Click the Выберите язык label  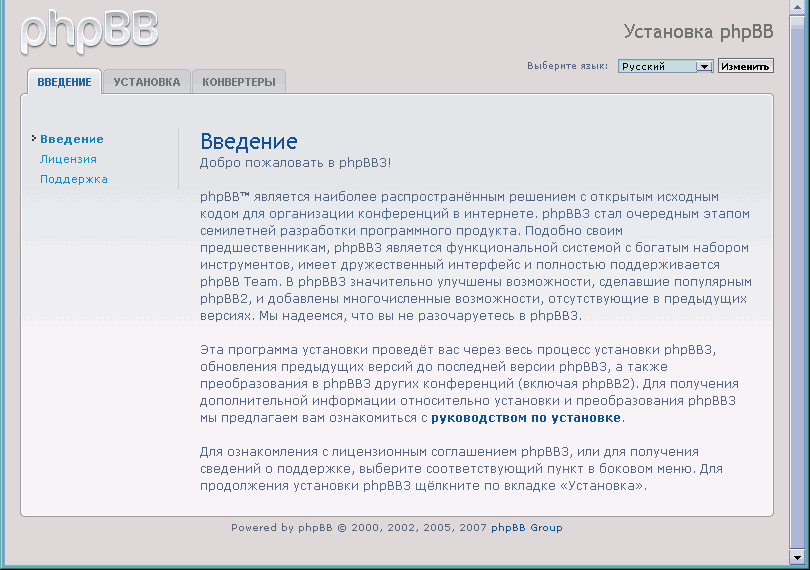click(x=567, y=67)
